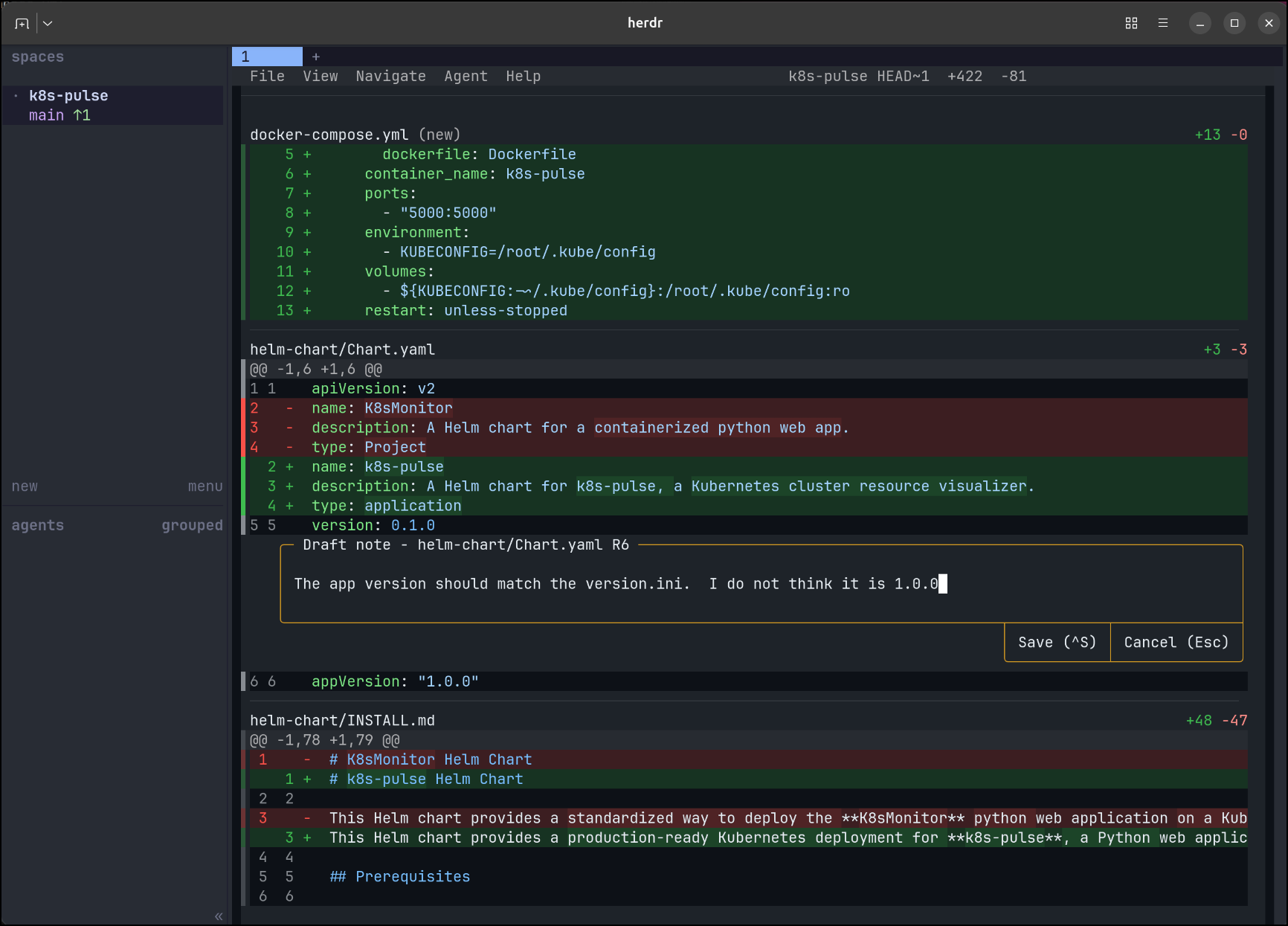Click inside the draft note text field
Screen dimensions: 1288x926
pos(761,584)
